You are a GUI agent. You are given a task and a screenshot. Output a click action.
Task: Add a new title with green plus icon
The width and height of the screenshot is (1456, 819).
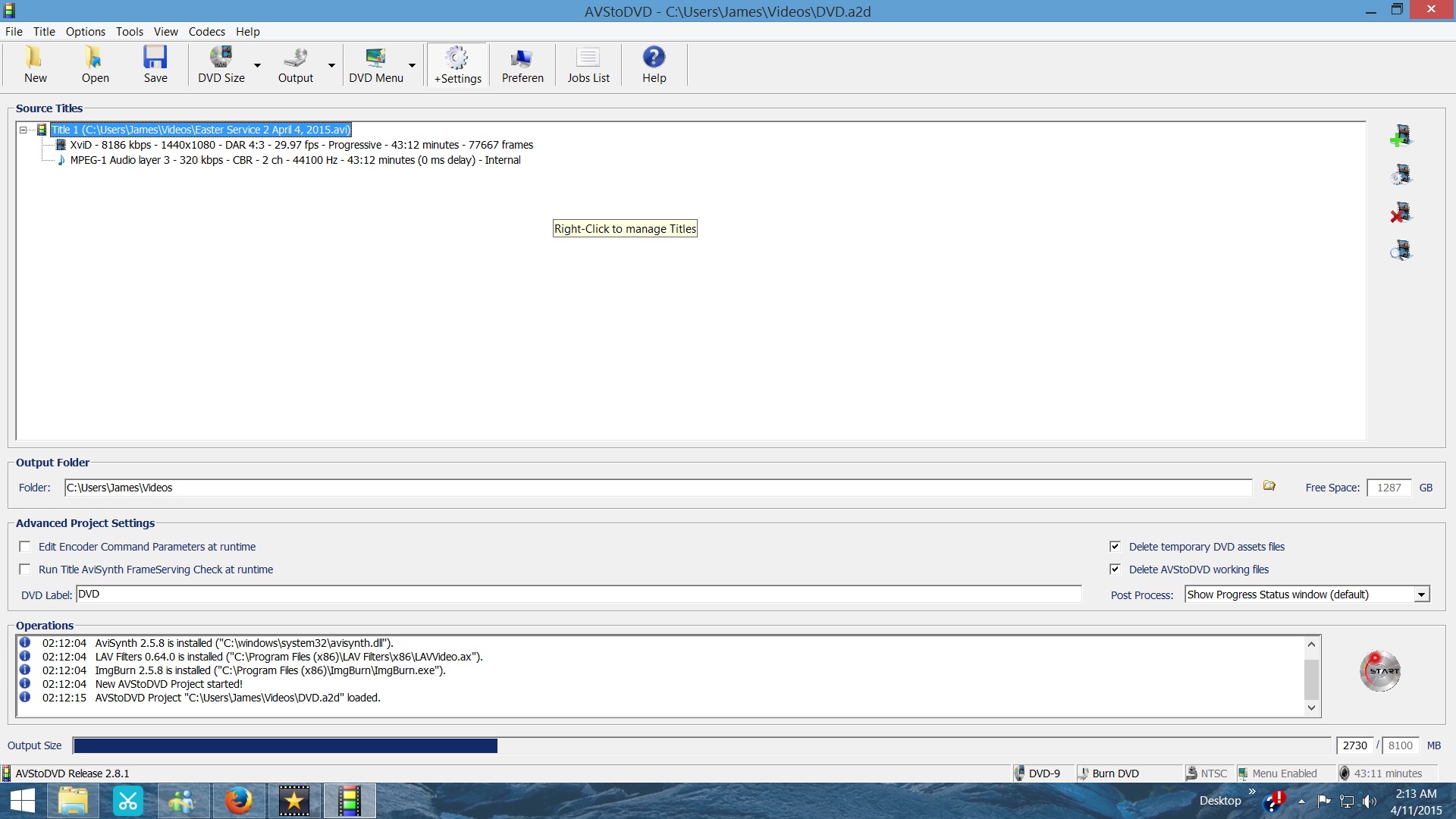1401,136
